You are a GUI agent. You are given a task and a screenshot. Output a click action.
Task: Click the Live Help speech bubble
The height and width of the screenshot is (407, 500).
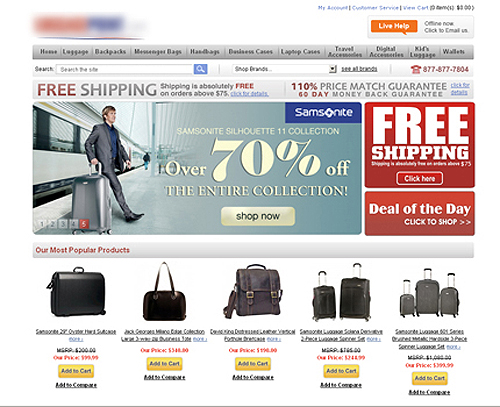(394, 27)
